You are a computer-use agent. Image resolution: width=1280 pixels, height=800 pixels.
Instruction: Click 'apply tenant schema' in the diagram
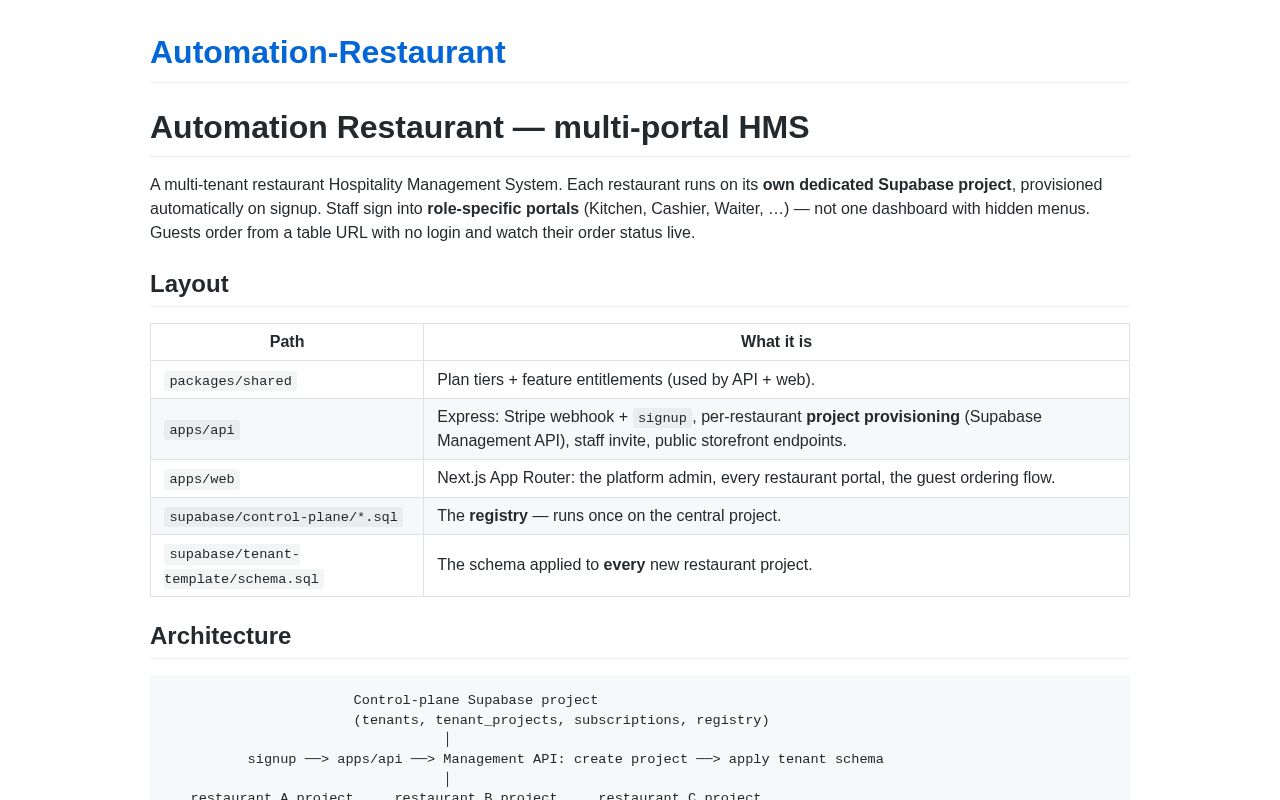click(x=806, y=760)
